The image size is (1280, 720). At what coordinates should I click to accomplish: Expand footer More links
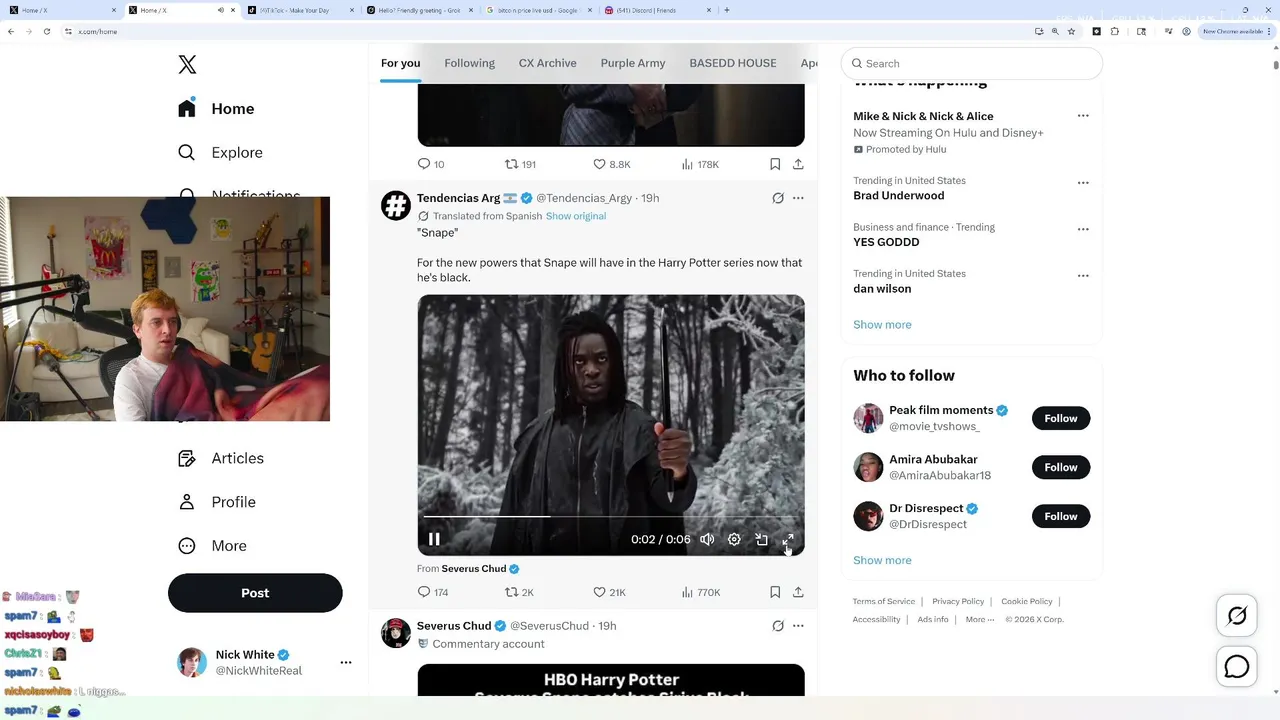(980, 619)
